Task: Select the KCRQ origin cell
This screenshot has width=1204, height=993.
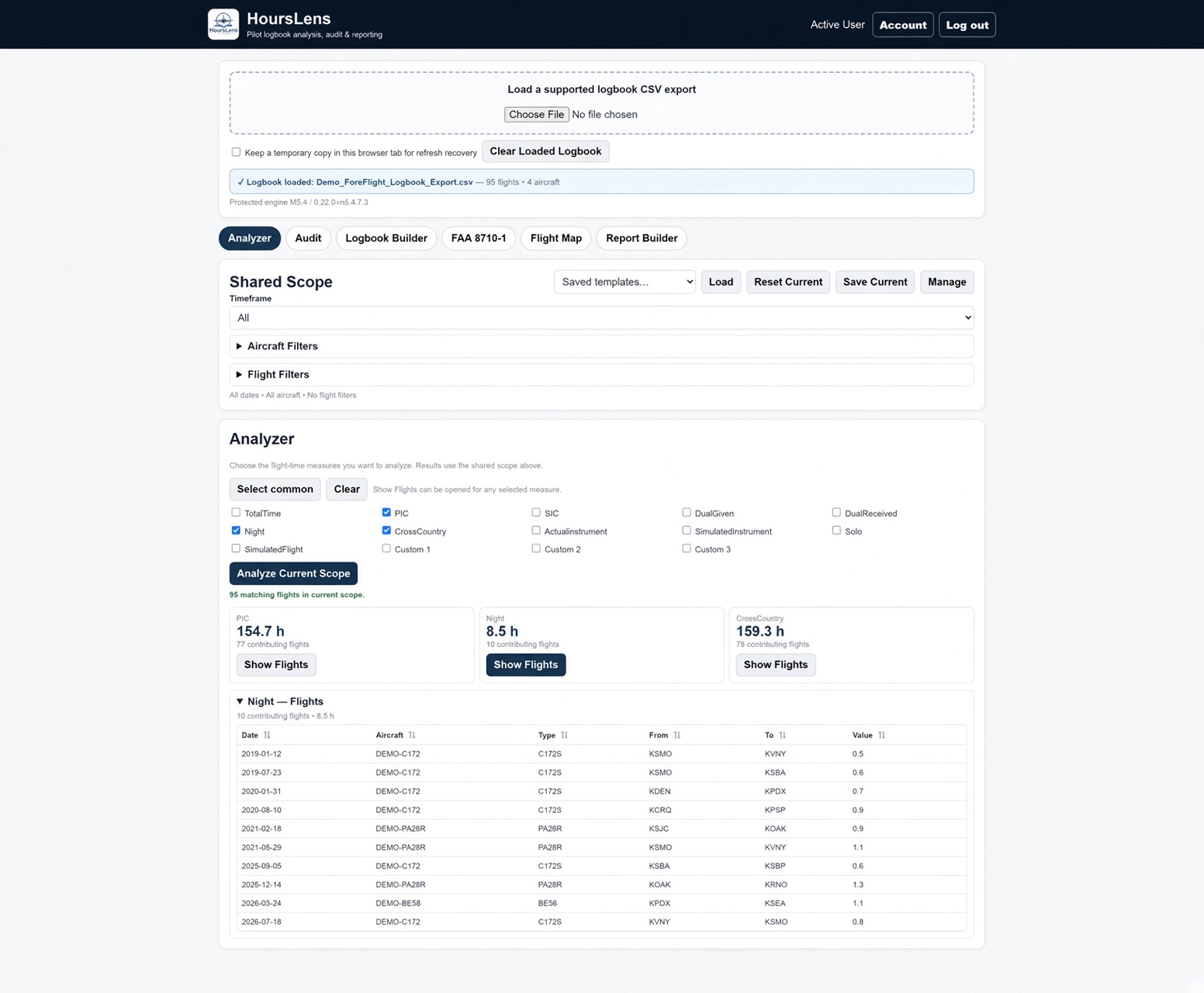Action: (x=660, y=810)
